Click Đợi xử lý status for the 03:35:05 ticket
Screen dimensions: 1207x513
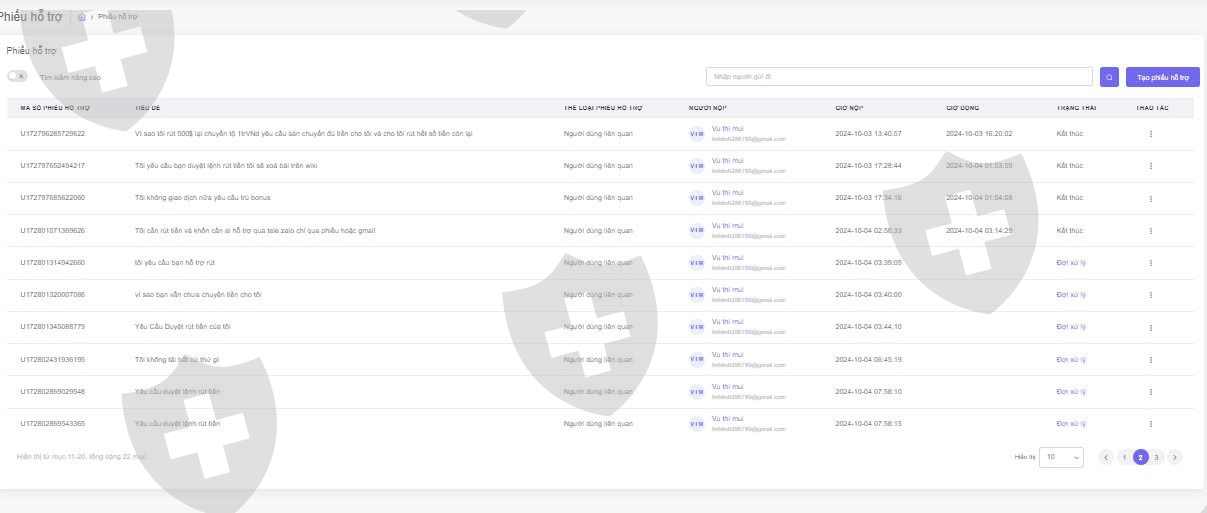pyautogui.click(x=1071, y=263)
